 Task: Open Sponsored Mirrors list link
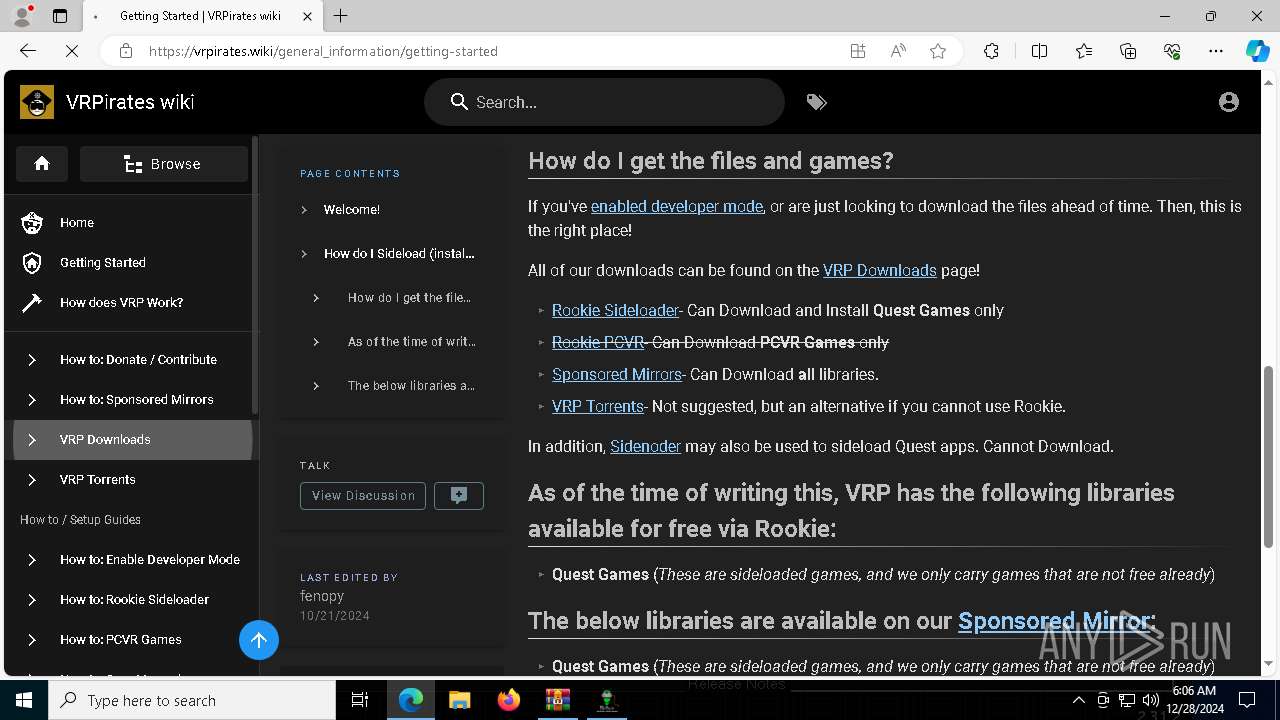617,375
